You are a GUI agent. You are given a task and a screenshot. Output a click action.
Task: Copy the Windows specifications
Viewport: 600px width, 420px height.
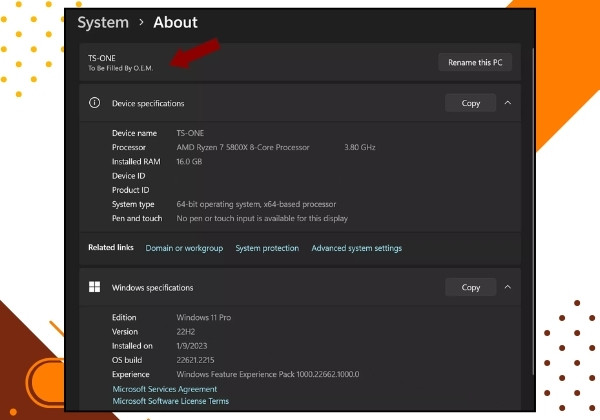pos(471,287)
